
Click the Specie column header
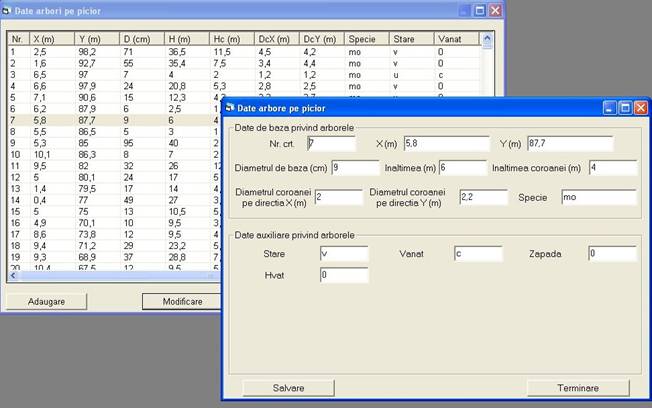point(366,39)
